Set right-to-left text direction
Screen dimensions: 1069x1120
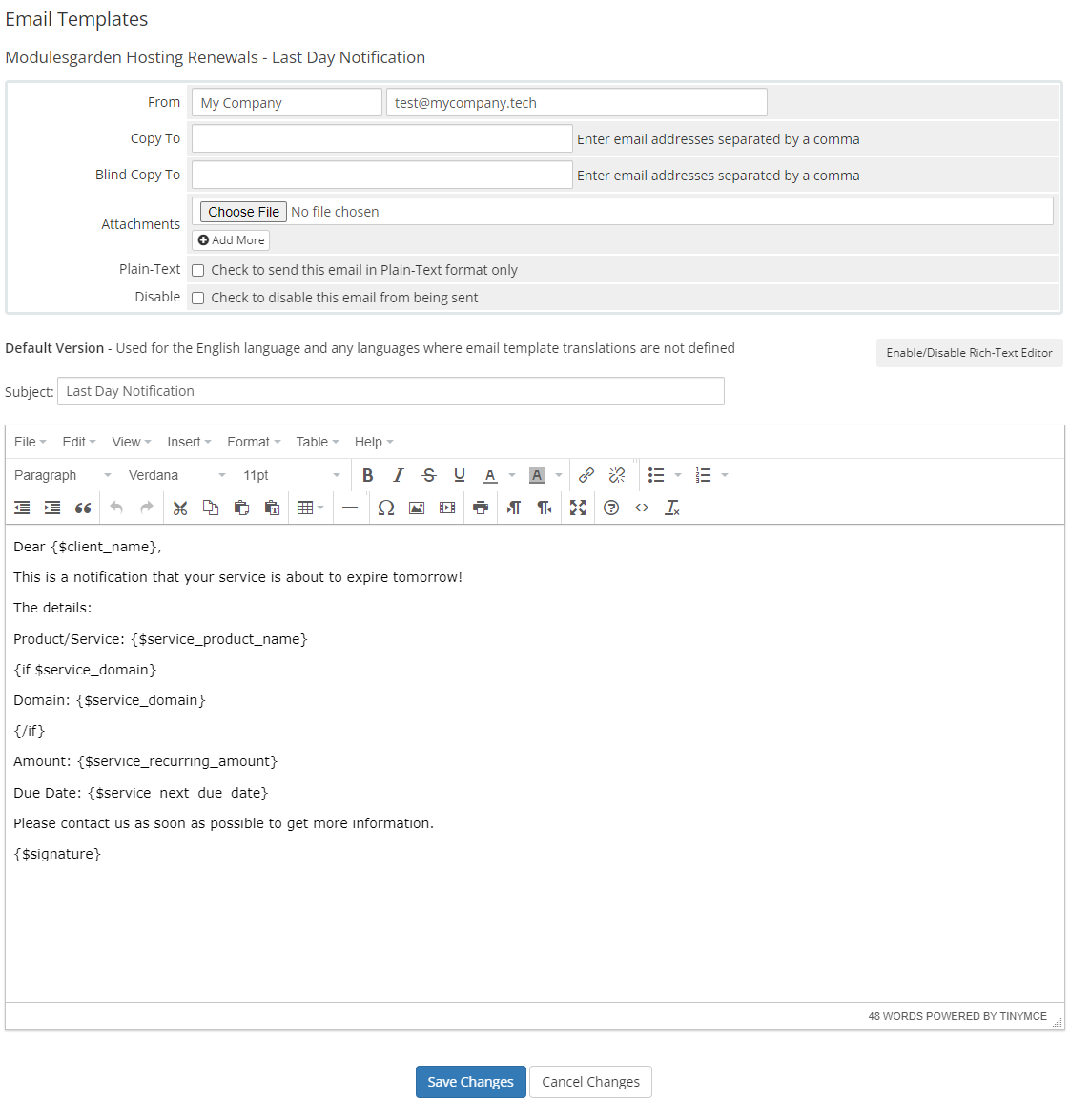pos(545,508)
